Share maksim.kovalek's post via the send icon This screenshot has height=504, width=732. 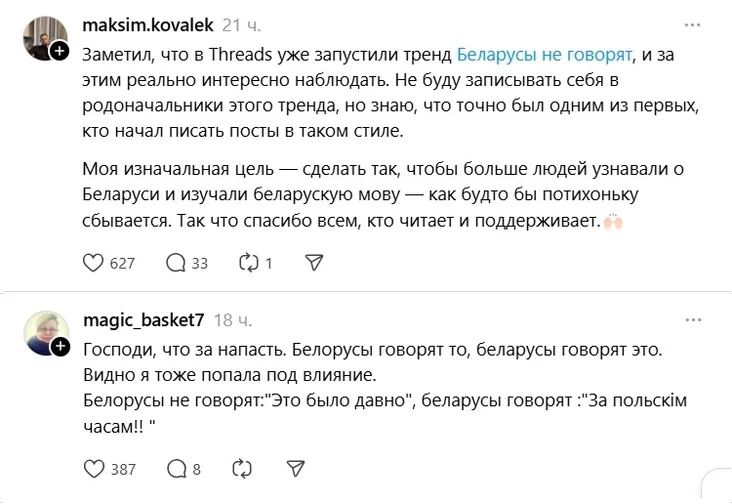coord(312,263)
